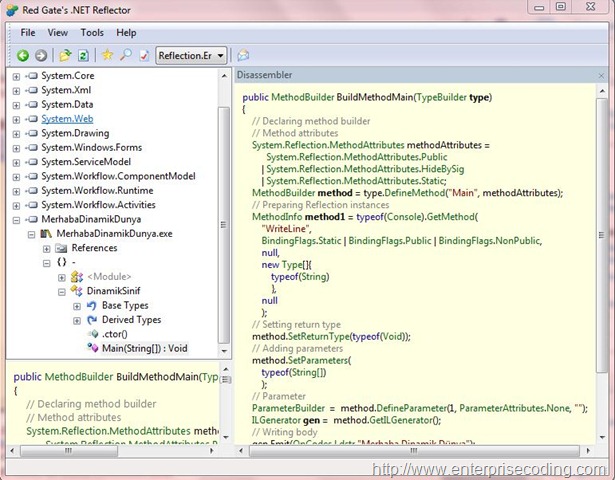
Task: Click the References folder icon
Action: tap(61, 248)
